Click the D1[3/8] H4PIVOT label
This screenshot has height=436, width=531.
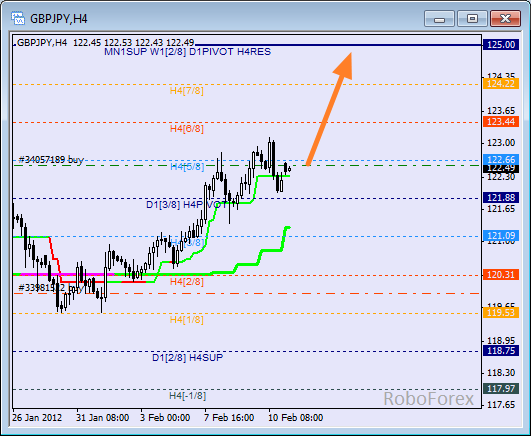(x=187, y=205)
